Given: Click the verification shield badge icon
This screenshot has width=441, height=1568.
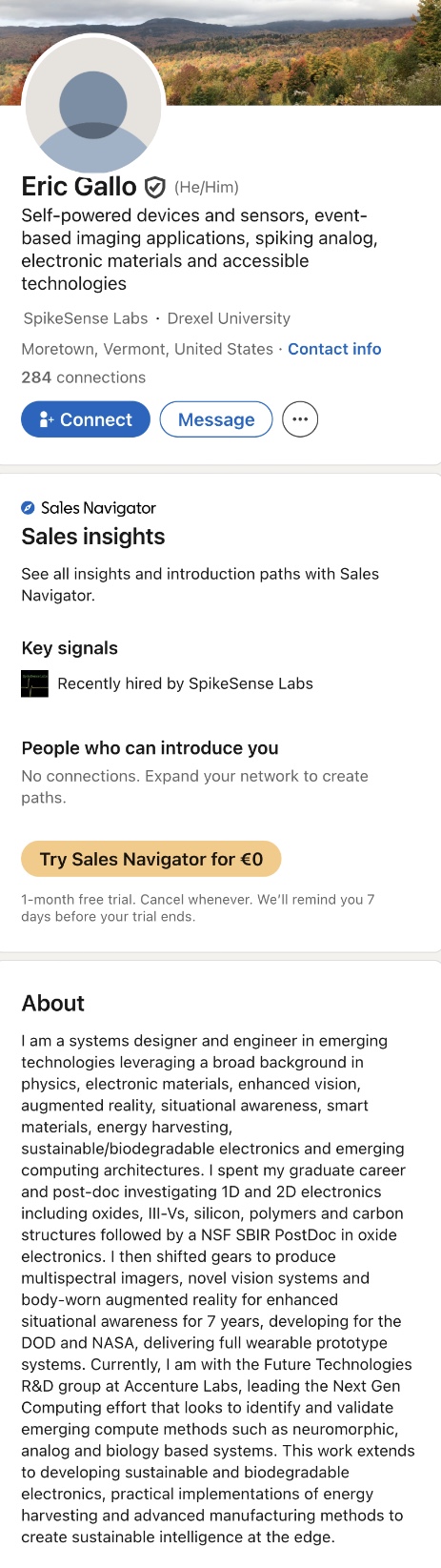Looking at the screenshot, I should point(154,187).
